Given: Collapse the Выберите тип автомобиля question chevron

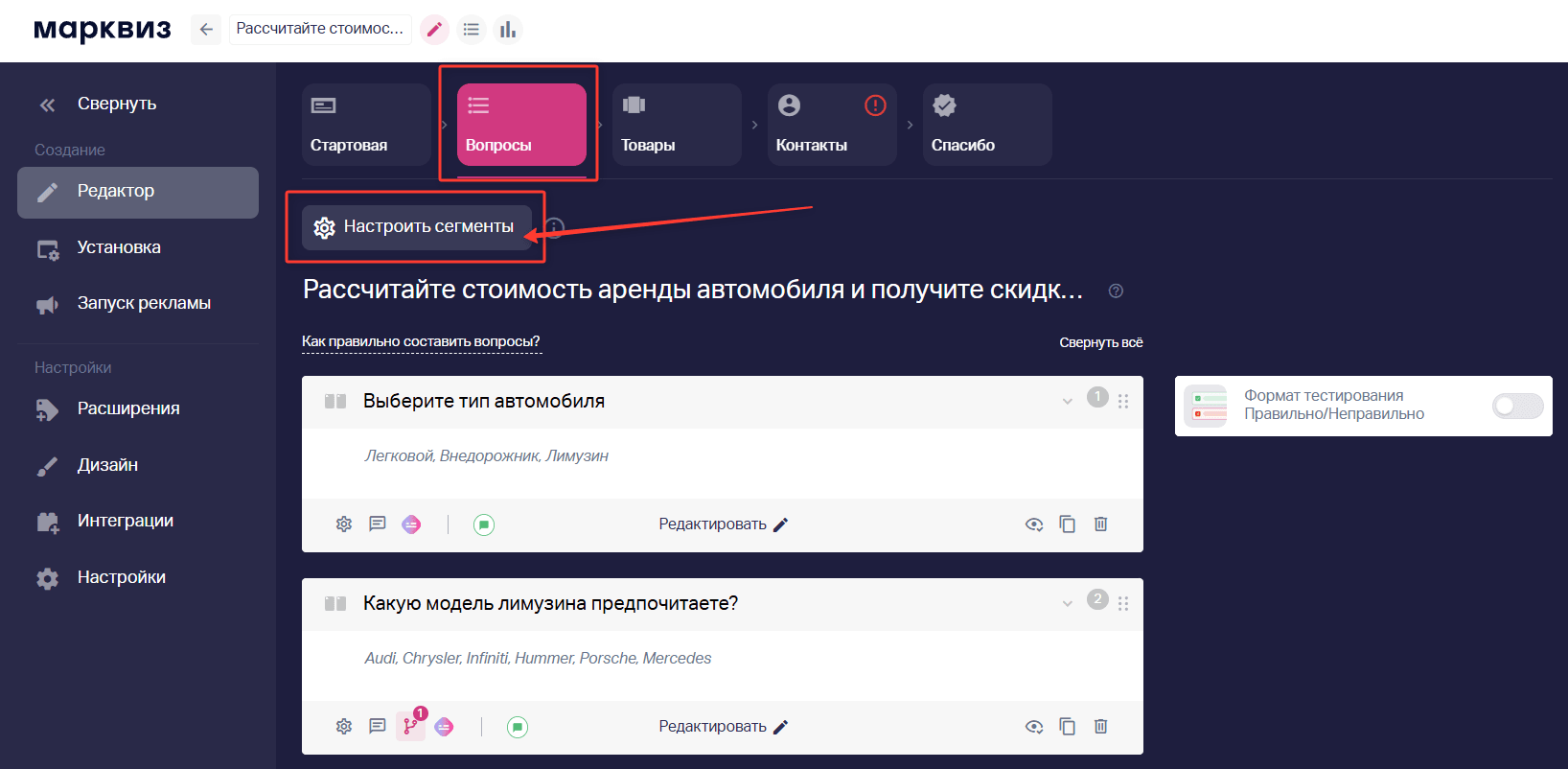Looking at the screenshot, I should click(x=1067, y=402).
